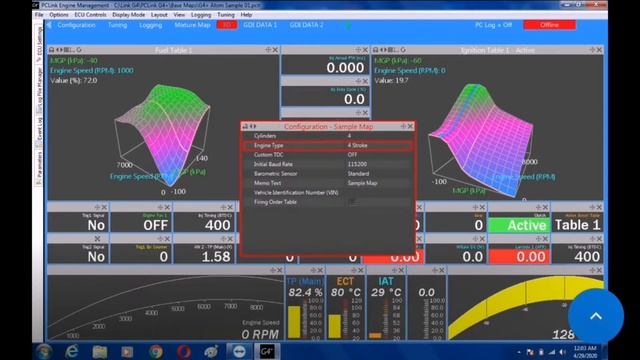
Task: Select the Vehicle Identification Number (VIN) row
Action: (328, 192)
